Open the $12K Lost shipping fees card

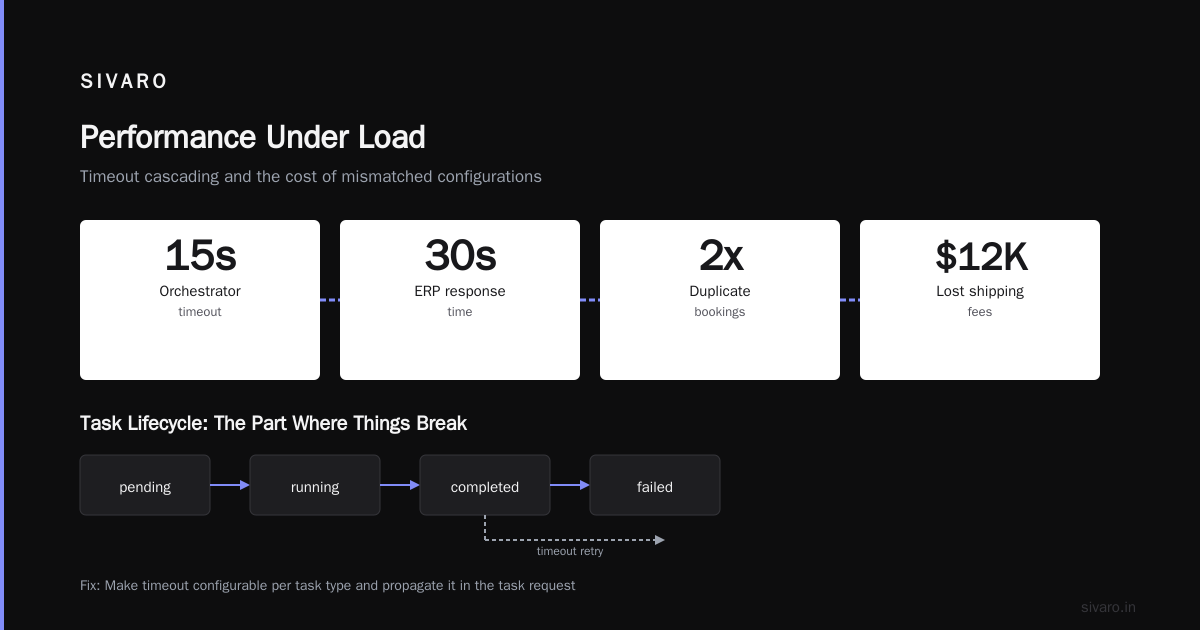tap(980, 300)
